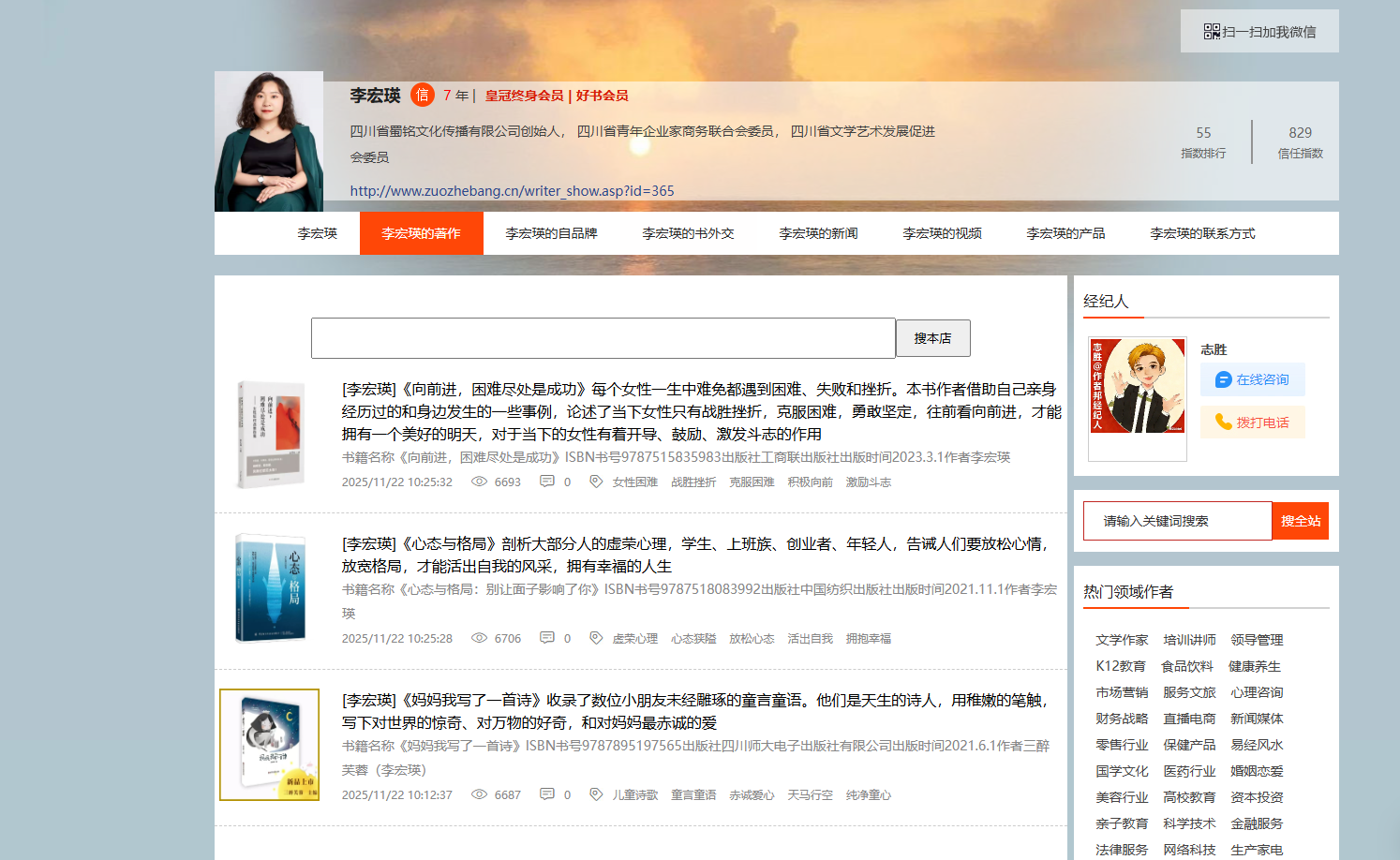1400x860 pixels.
Task: Click the view count eye icon for 向前进 book
Action: pos(479,482)
